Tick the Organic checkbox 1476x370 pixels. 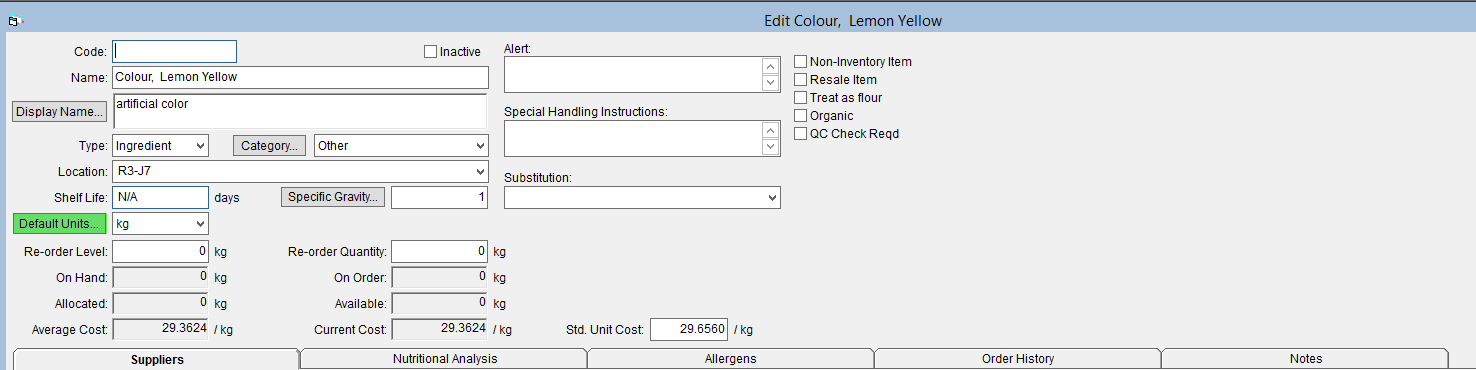[800, 116]
